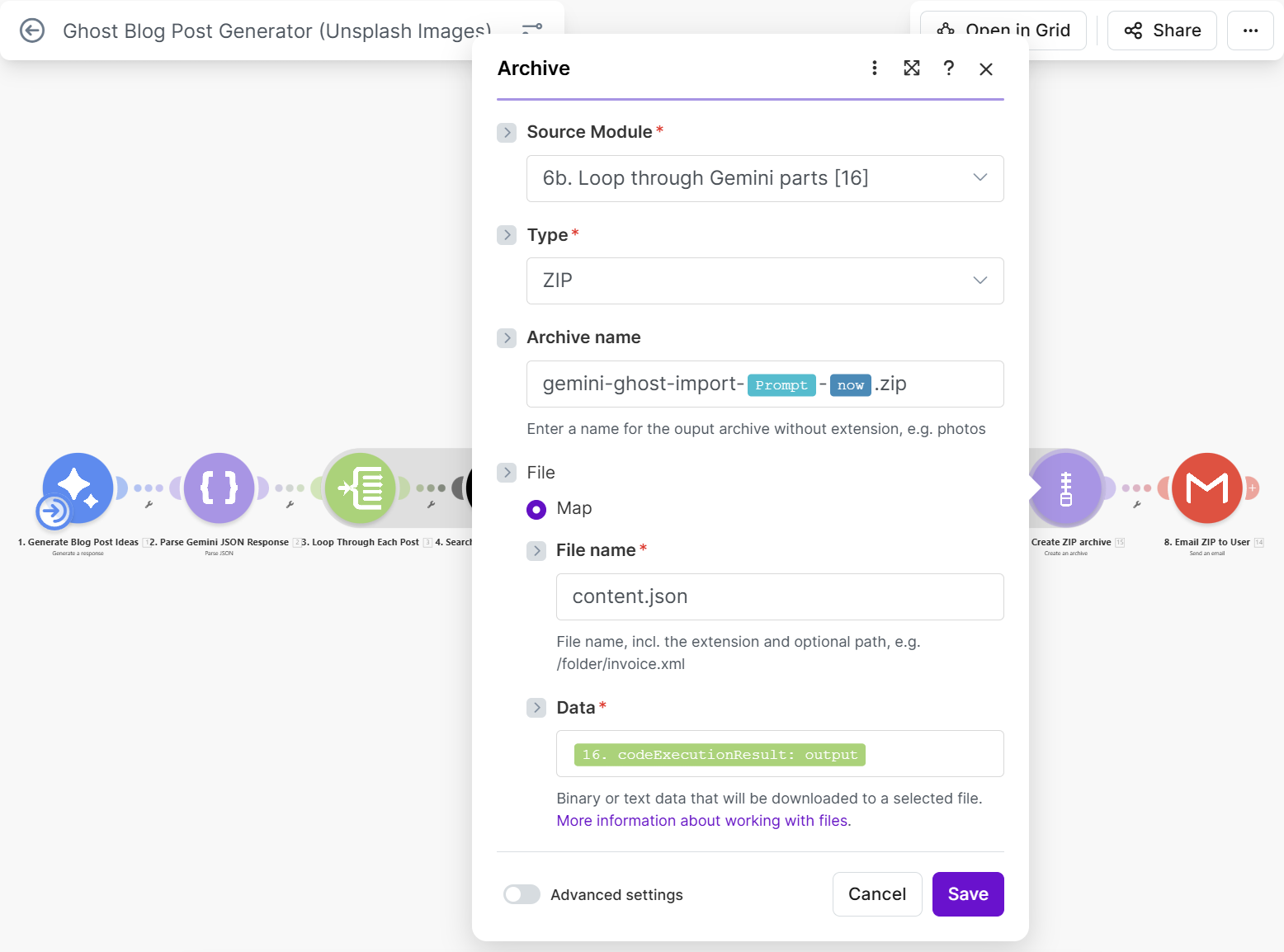Open the Archive panel three-dot options menu

(x=875, y=68)
